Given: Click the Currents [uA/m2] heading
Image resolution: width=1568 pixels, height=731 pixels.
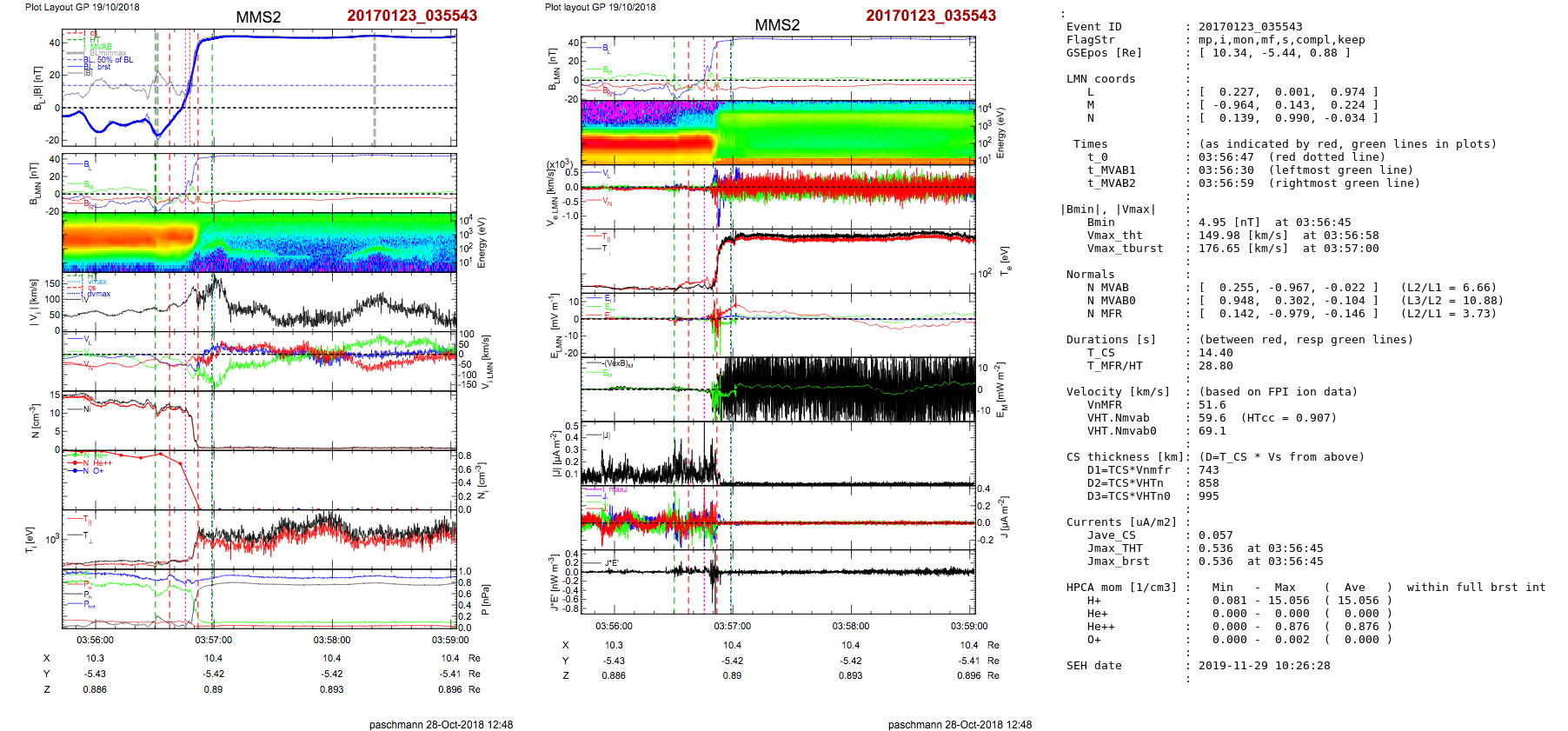Looking at the screenshot, I should (1121, 522).
